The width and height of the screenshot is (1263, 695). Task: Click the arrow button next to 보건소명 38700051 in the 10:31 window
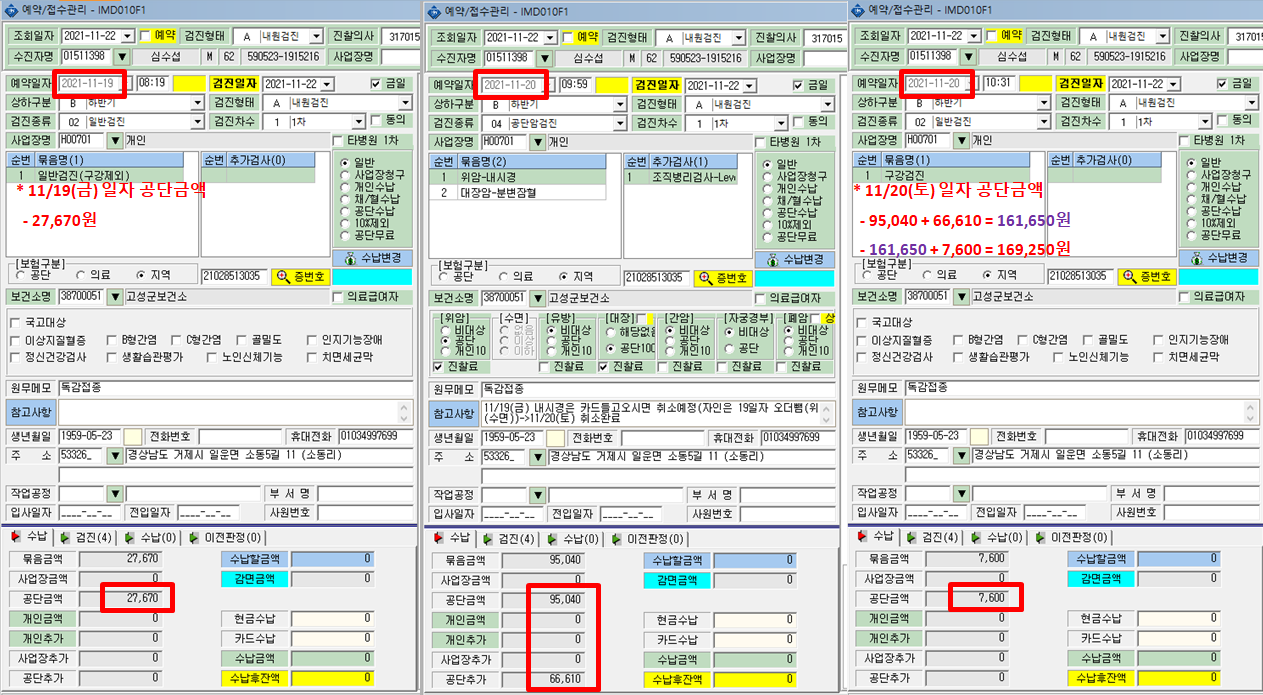pyautogui.click(x=960, y=297)
